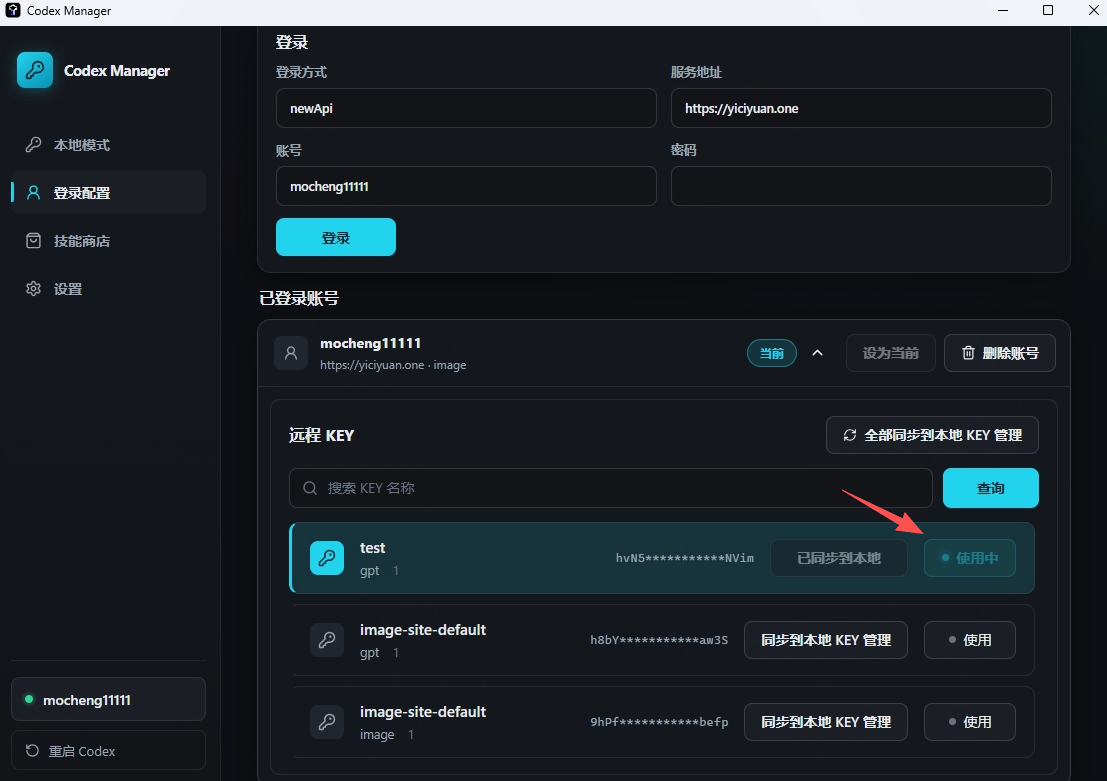Click 使用 for the 9hPf key row
This screenshot has width=1107, height=781.
tap(970, 722)
